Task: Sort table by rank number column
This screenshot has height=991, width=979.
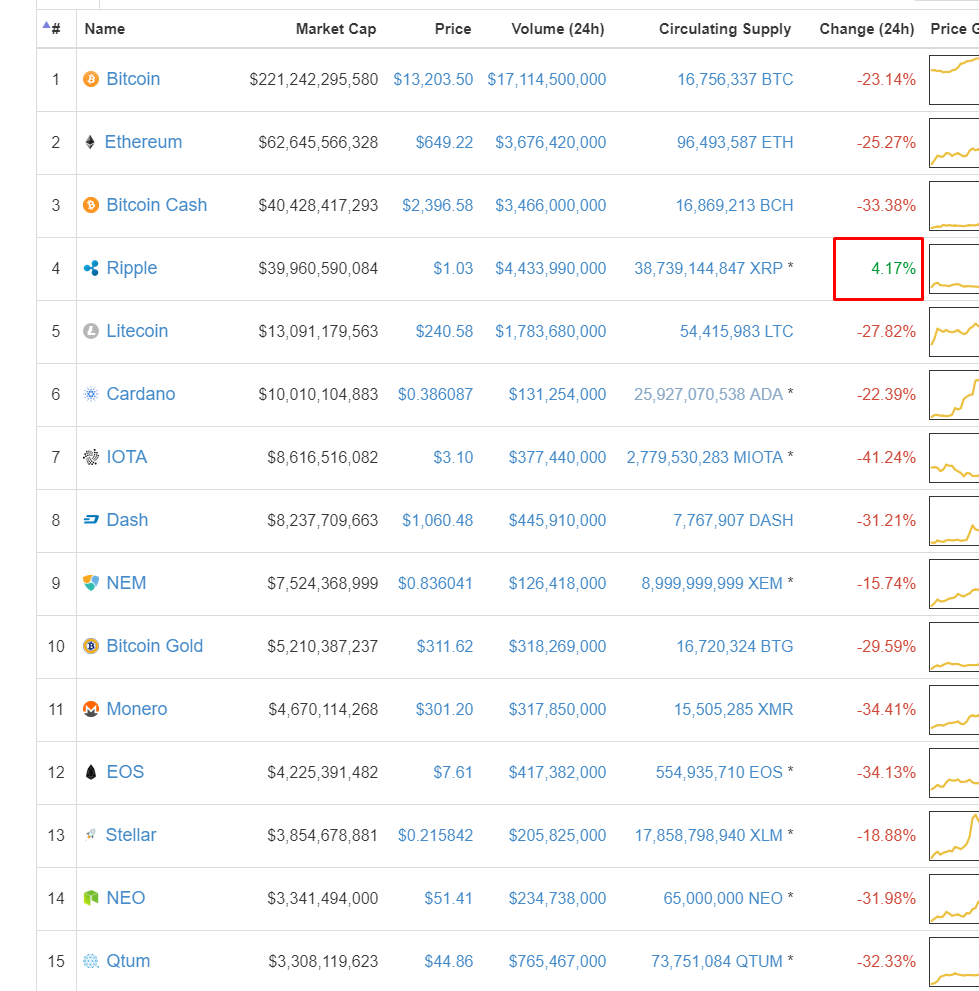Action: coord(56,28)
